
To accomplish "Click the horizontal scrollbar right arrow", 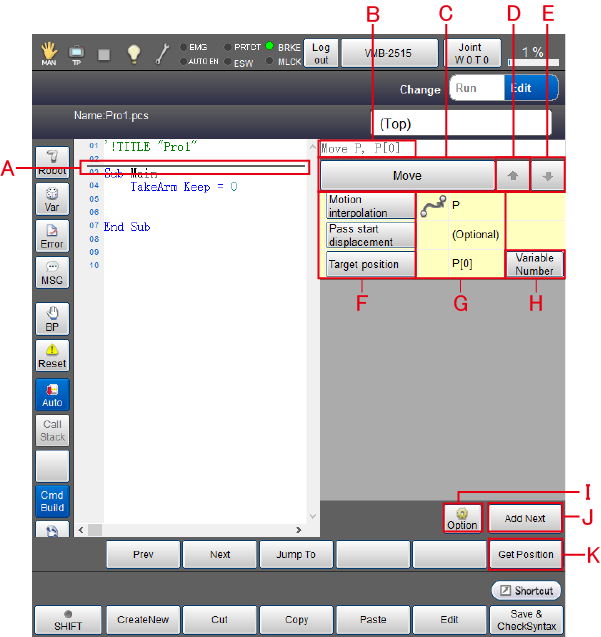I will [x=297, y=529].
